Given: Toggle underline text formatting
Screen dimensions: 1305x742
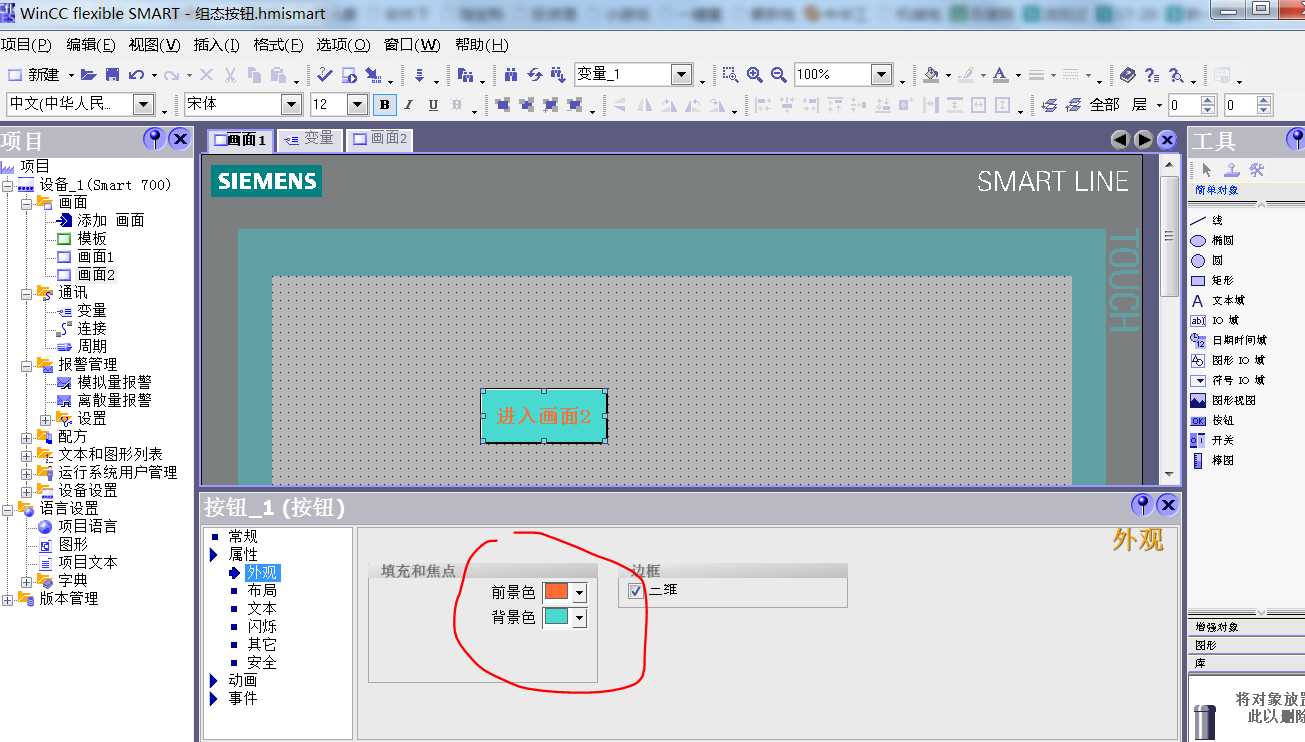Looking at the screenshot, I should (x=433, y=105).
